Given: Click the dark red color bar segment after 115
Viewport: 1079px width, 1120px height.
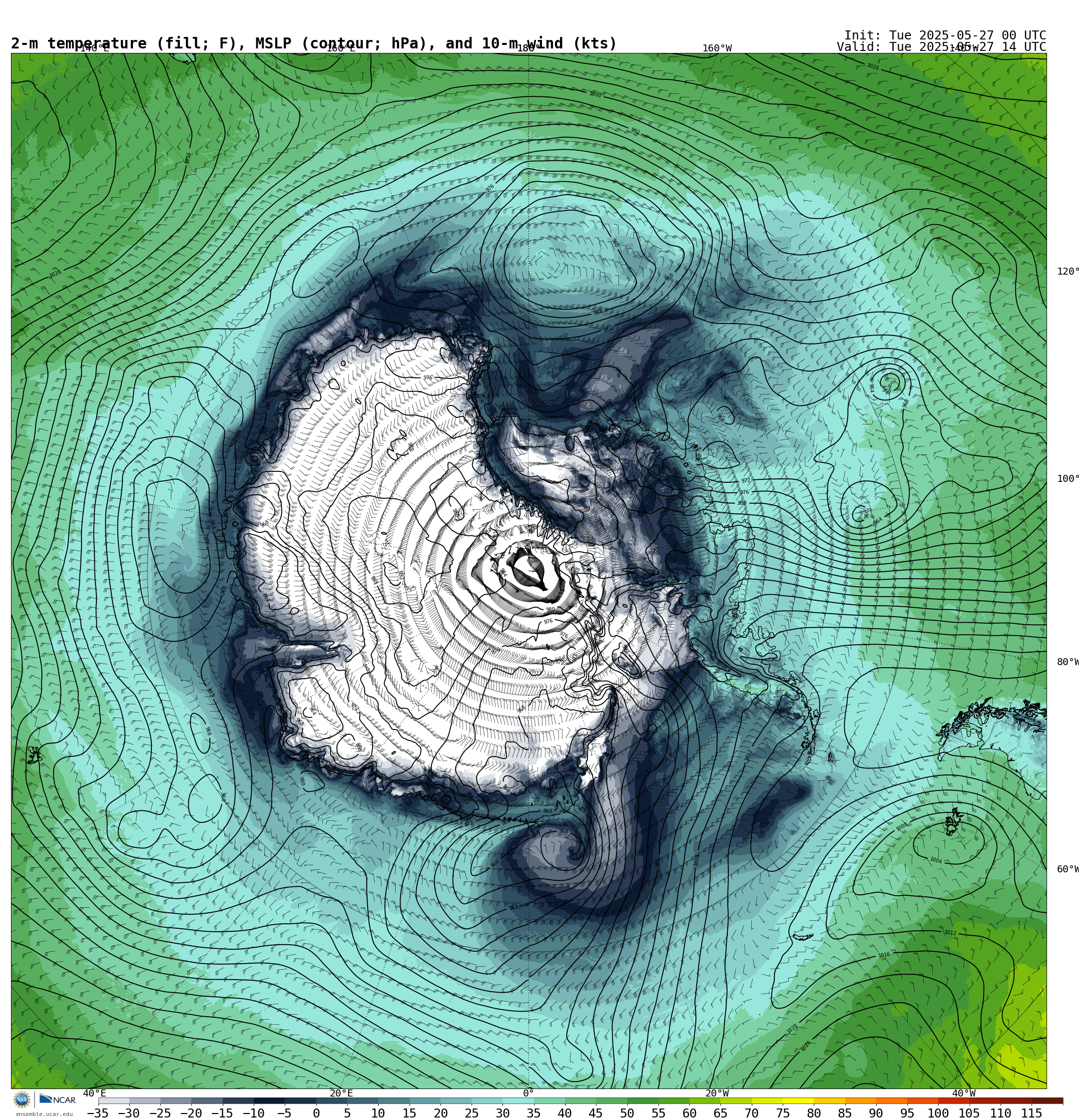Looking at the screenshot, I should click(x=1048, y=1101).
